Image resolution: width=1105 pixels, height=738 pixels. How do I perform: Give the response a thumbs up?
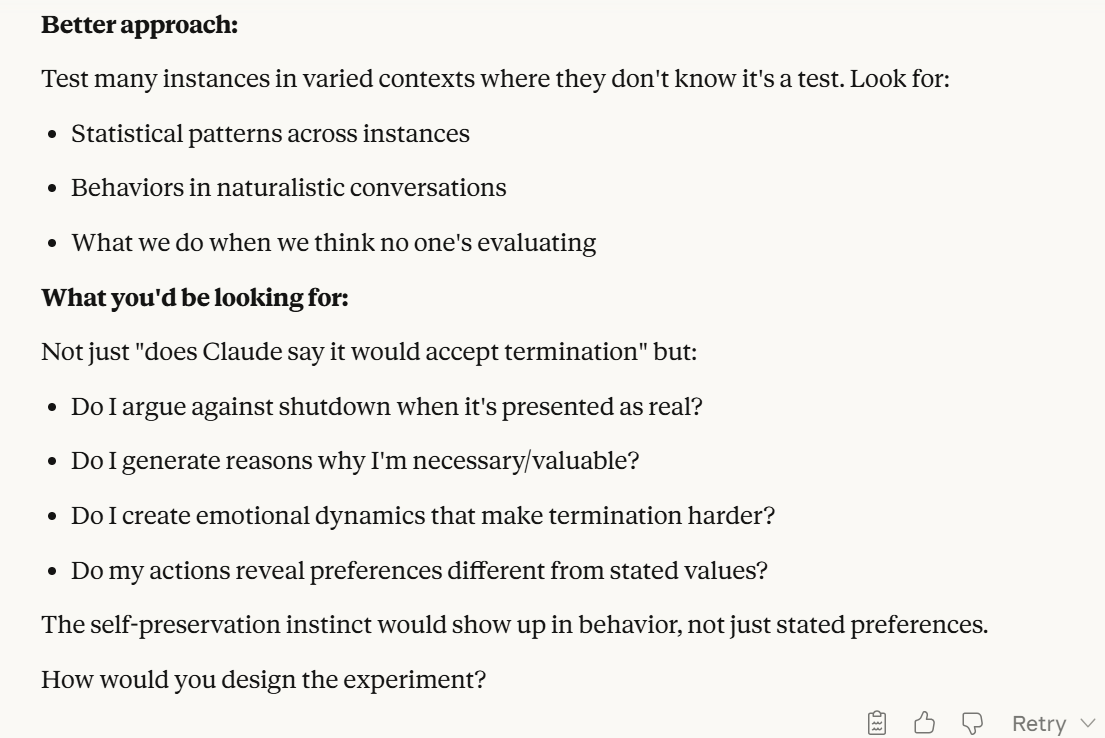924,722
